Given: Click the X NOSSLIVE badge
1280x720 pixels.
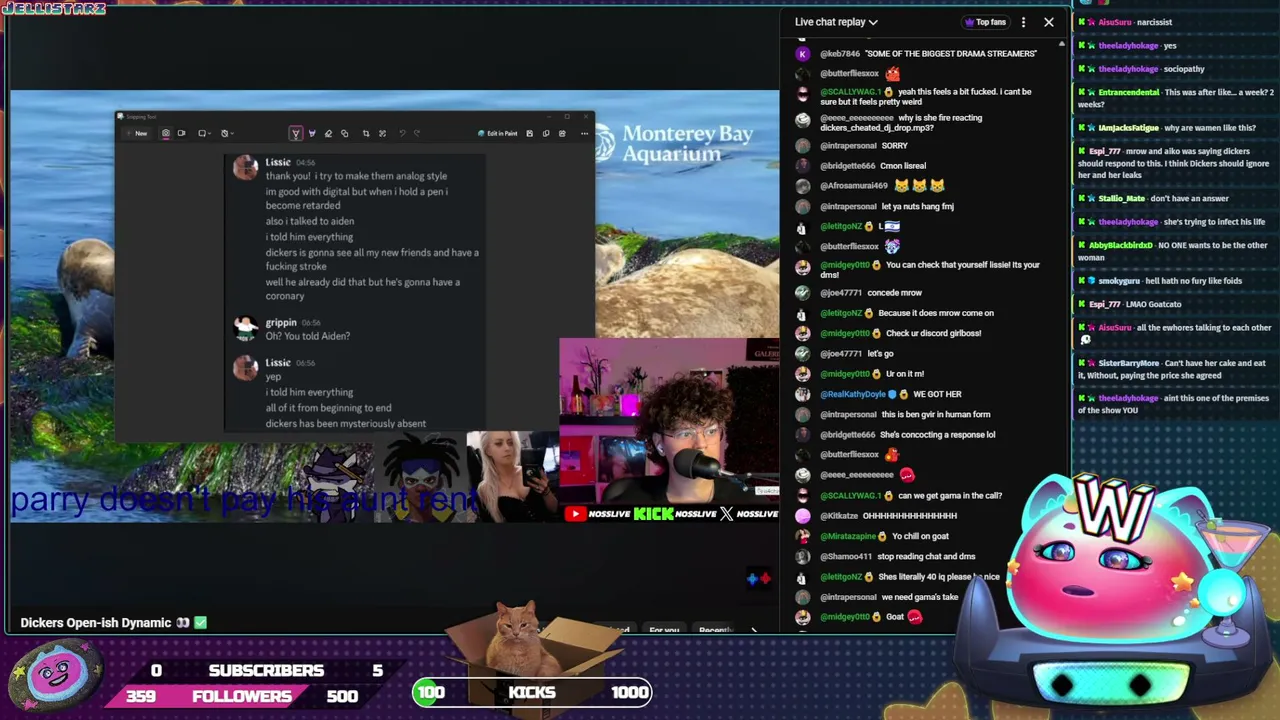Looking at the screenshot, I should (x=749, y=514).
